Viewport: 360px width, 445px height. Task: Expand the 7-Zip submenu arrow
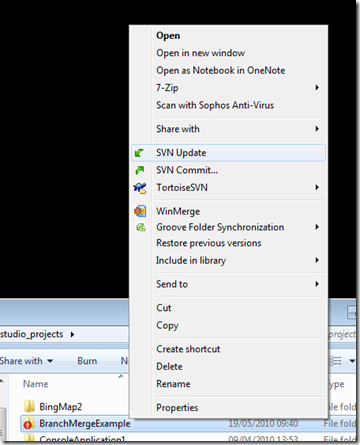[x=317, y=88]
